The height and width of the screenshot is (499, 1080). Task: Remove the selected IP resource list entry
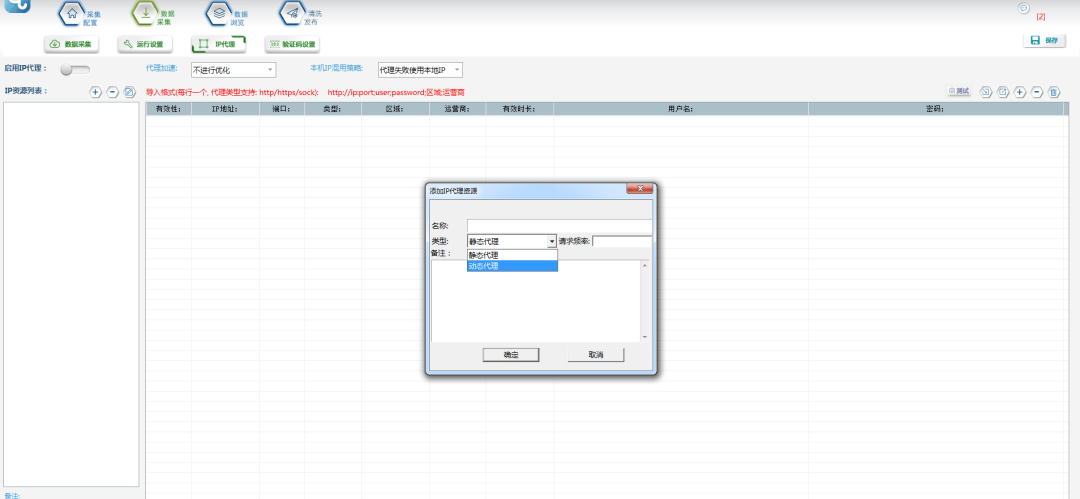coord(112,92)
